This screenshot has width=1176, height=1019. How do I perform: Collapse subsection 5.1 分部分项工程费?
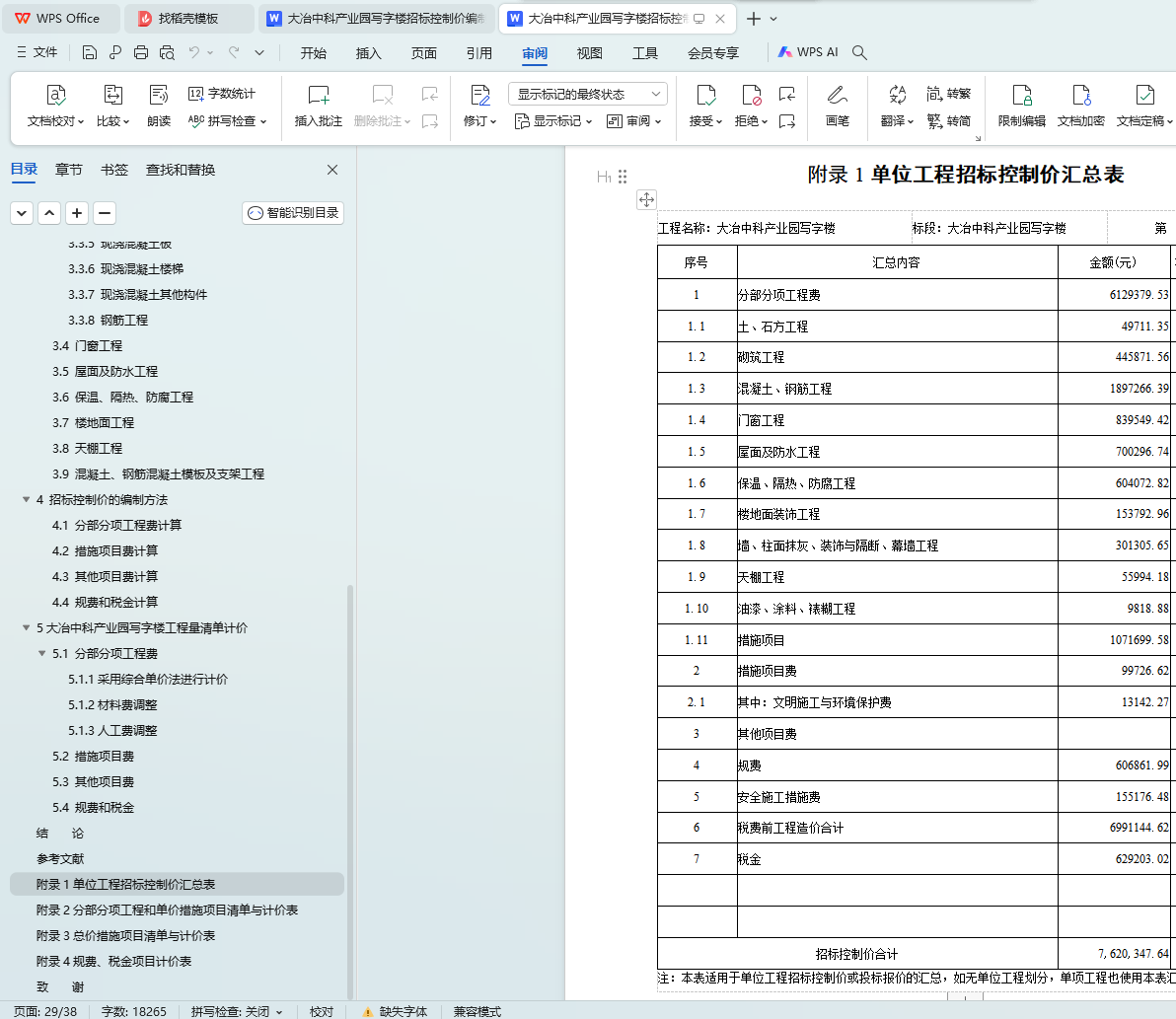pos(42,653)
